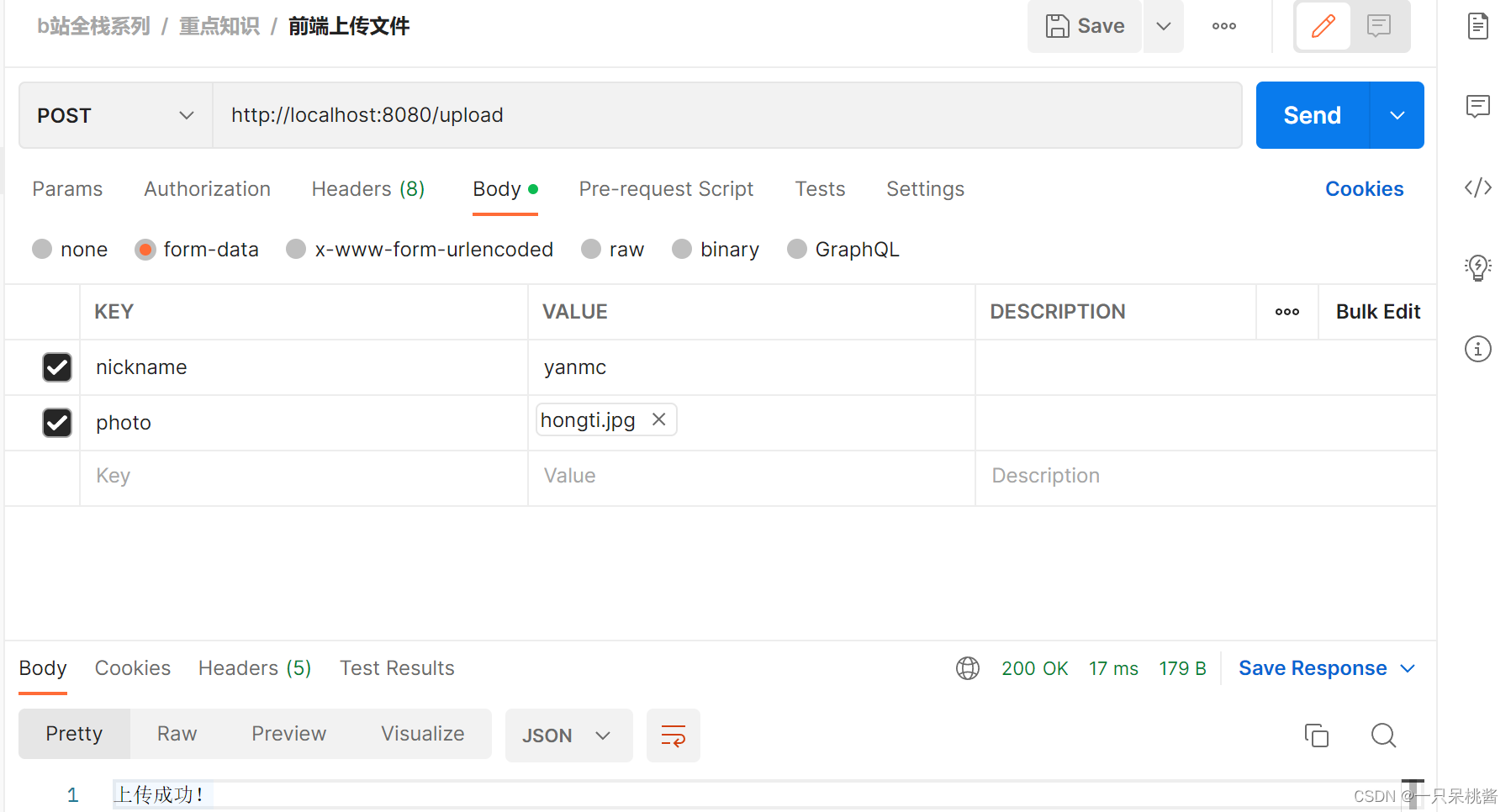Switch to comment mode in top toolbar
Image resolution: width=1511 pixels, height=812 pixels.
tap(1379, 26)
